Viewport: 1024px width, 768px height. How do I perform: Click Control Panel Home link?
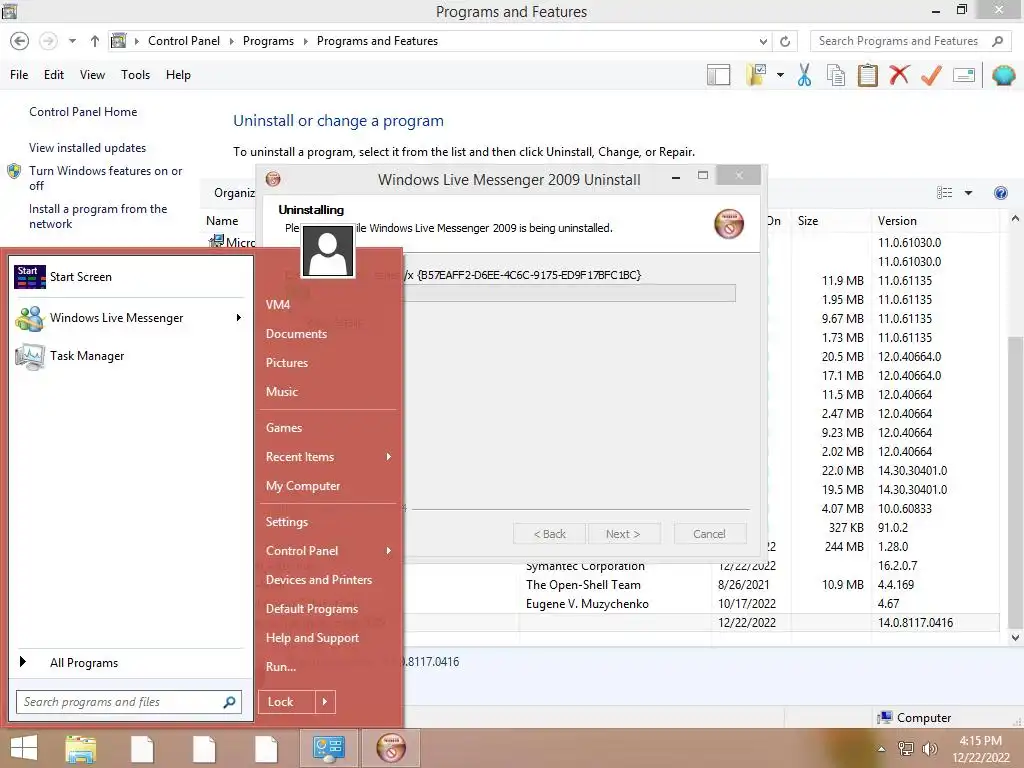83,112
